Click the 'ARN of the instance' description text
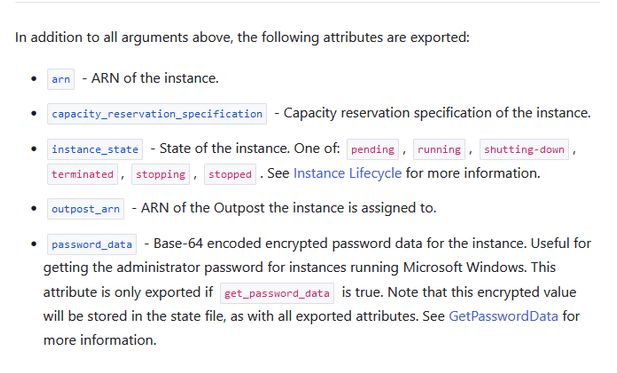The height and width of the screenshot is (373, 617). tap(155, 78)
